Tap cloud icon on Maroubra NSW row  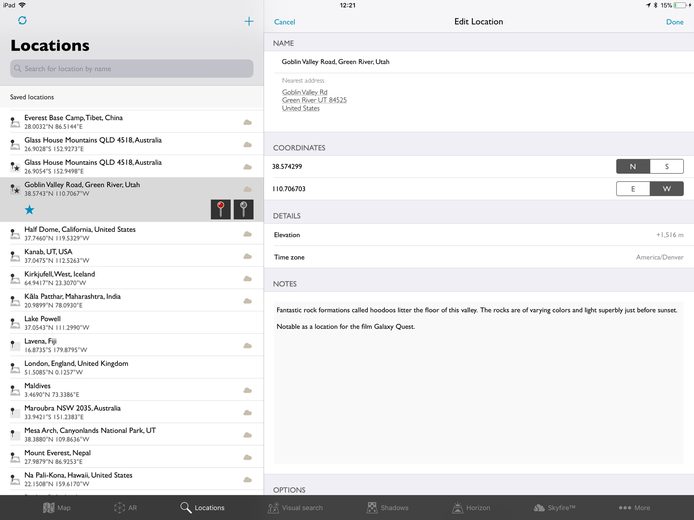(247, 412)
